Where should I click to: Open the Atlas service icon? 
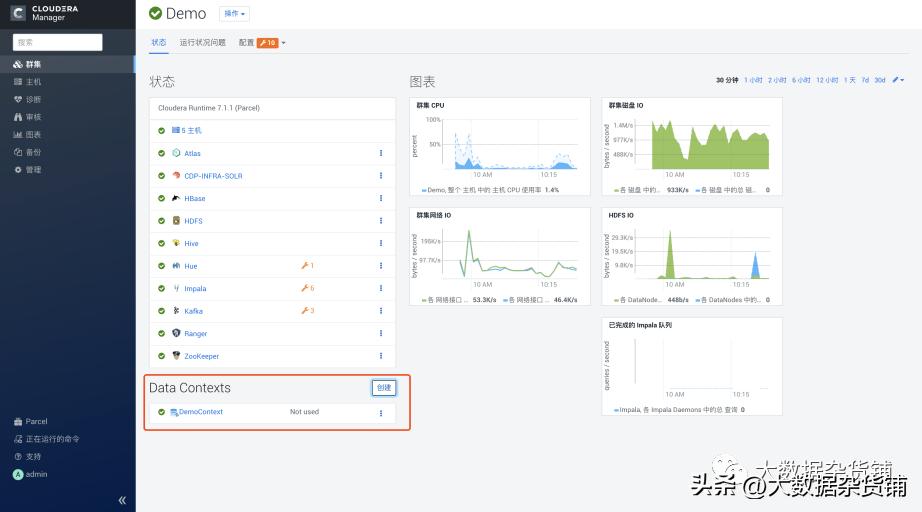(x=176, y=153)
